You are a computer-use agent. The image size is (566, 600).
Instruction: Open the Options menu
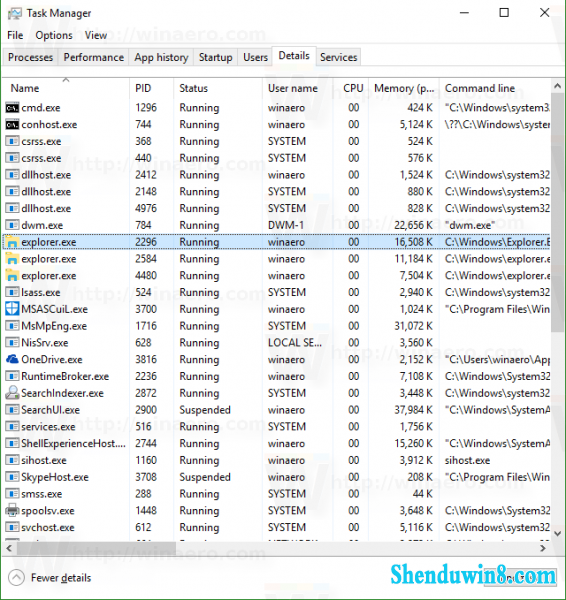coord(54,35)
